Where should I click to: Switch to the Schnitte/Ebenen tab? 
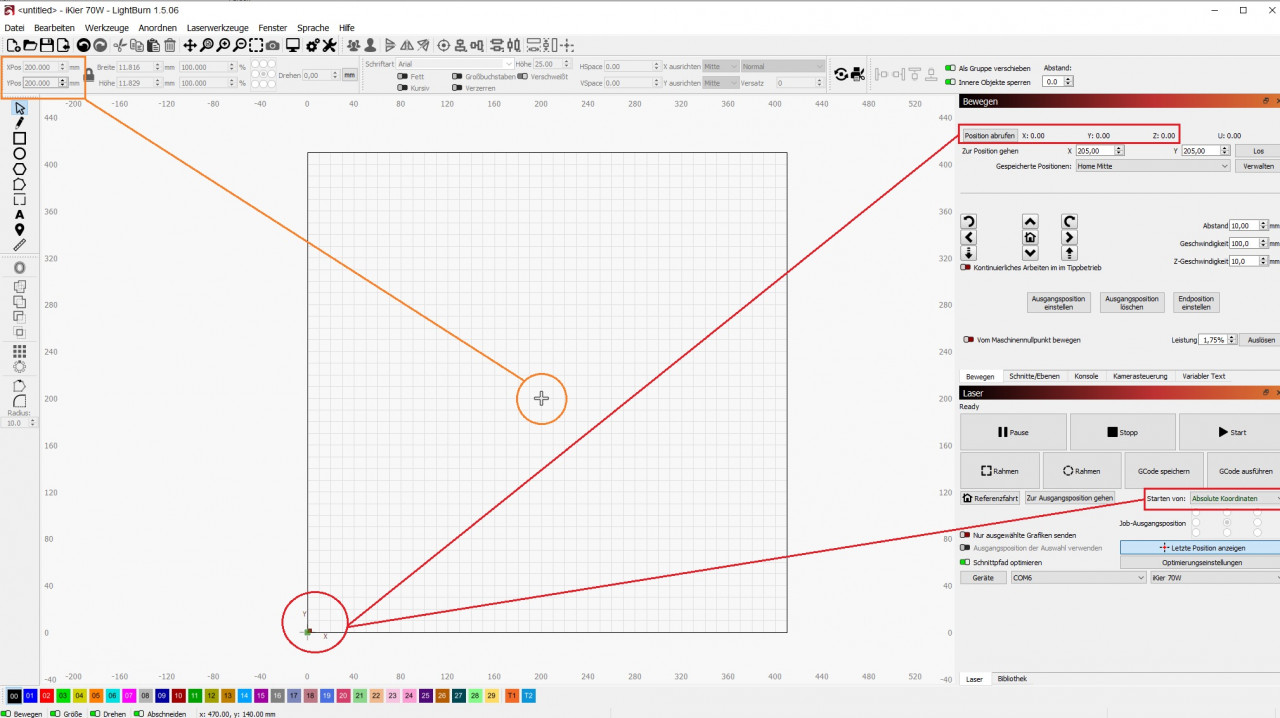pyautogui.click(x=1034, y=376)
